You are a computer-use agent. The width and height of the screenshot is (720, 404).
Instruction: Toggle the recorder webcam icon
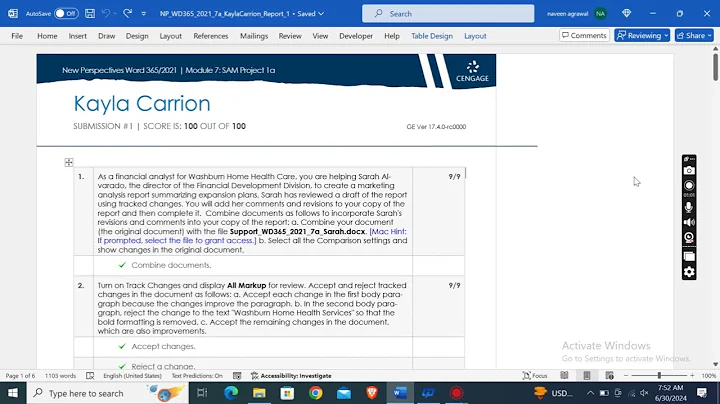click(x=689, y=237)
